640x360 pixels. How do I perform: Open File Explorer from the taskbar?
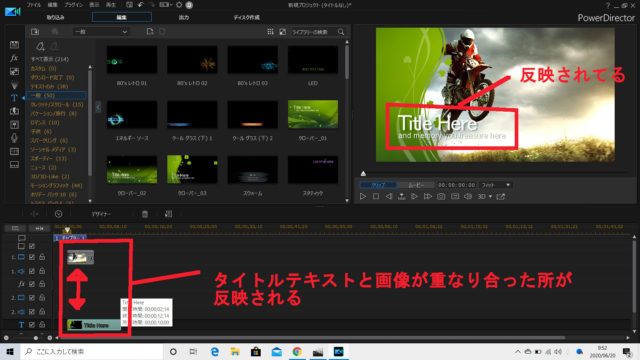click(235, 351)
